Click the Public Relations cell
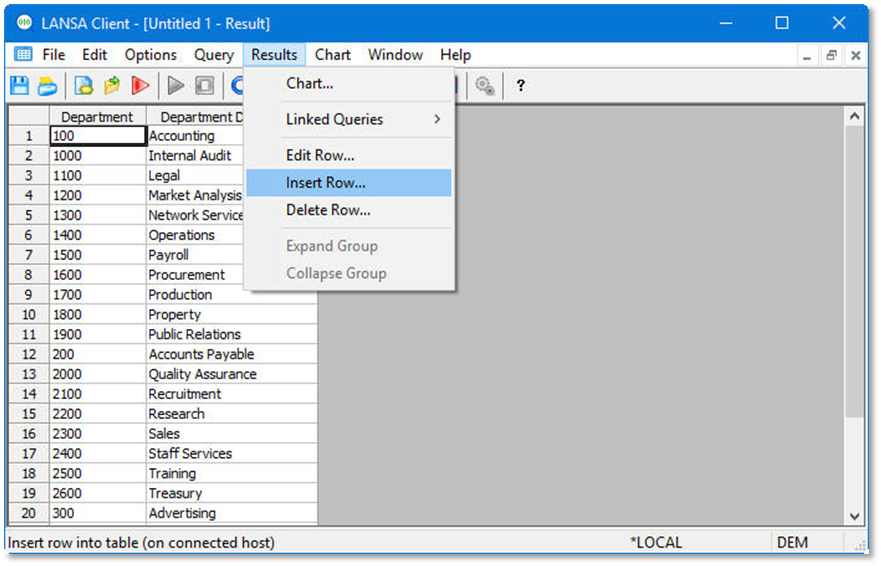The width and height of the screenshot is (881, 566). tap(231, 334)
